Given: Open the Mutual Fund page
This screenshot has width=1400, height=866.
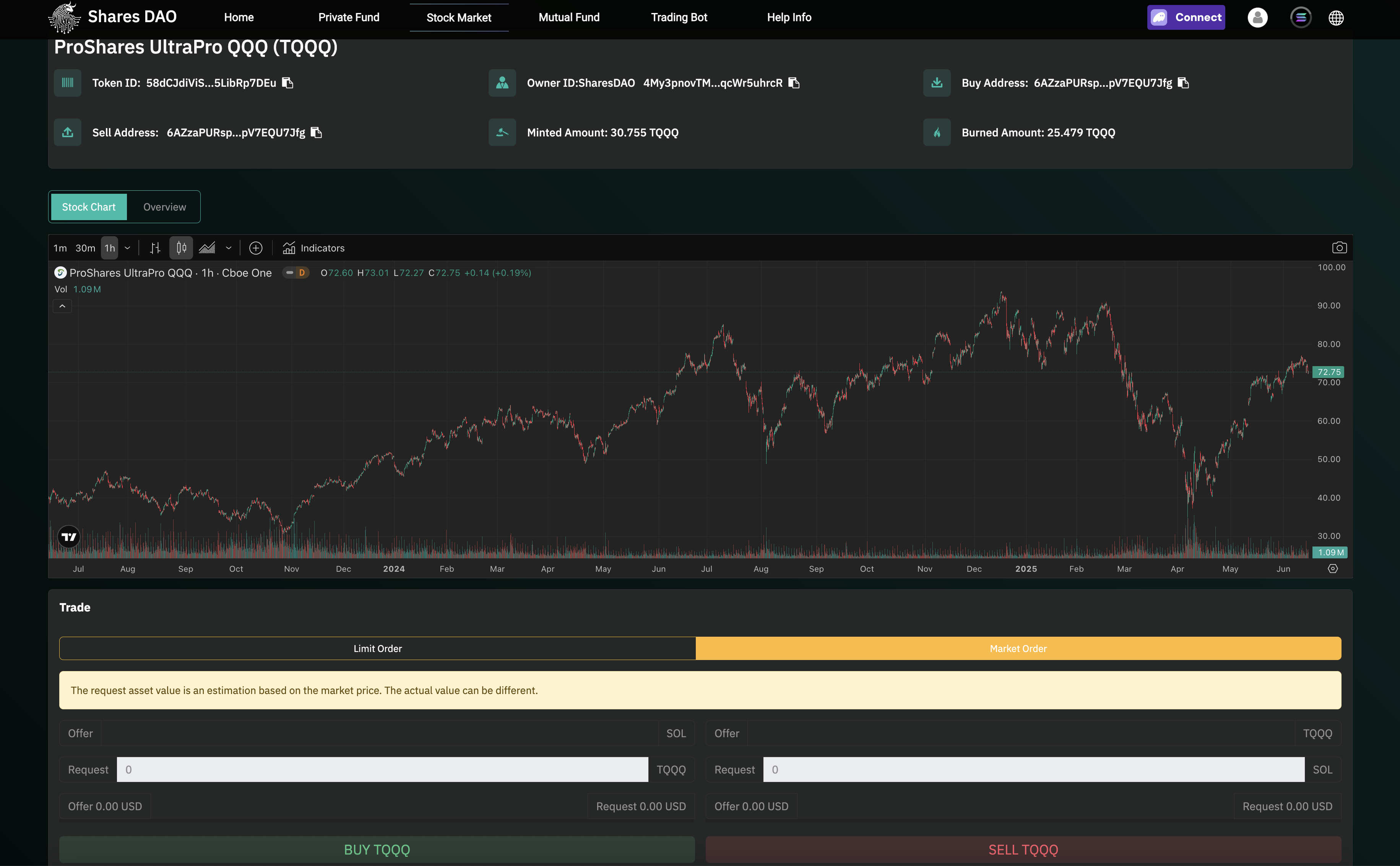Looking at the screenshot, I should [x=569, y=17].
